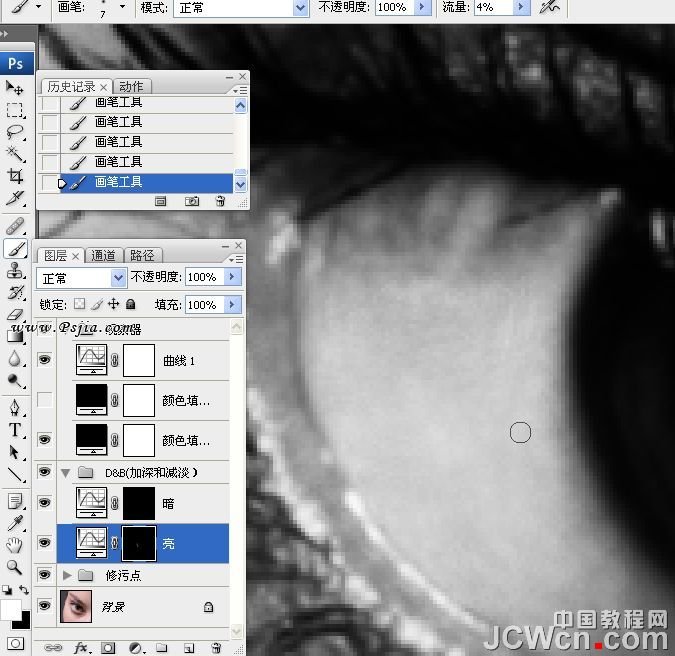Toggle Quick Mask mode
This screenshot has width=675, height=656.
(15, 644)
